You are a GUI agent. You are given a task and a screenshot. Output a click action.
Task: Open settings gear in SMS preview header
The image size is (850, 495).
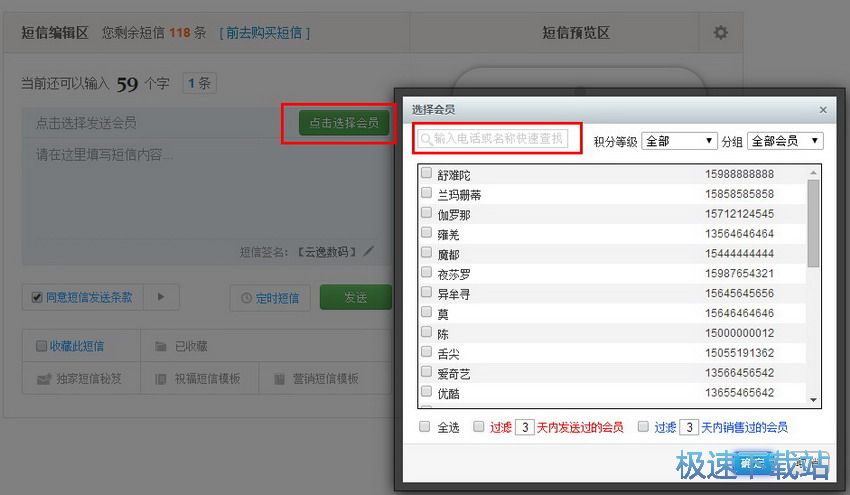click(x=720, y=33)
